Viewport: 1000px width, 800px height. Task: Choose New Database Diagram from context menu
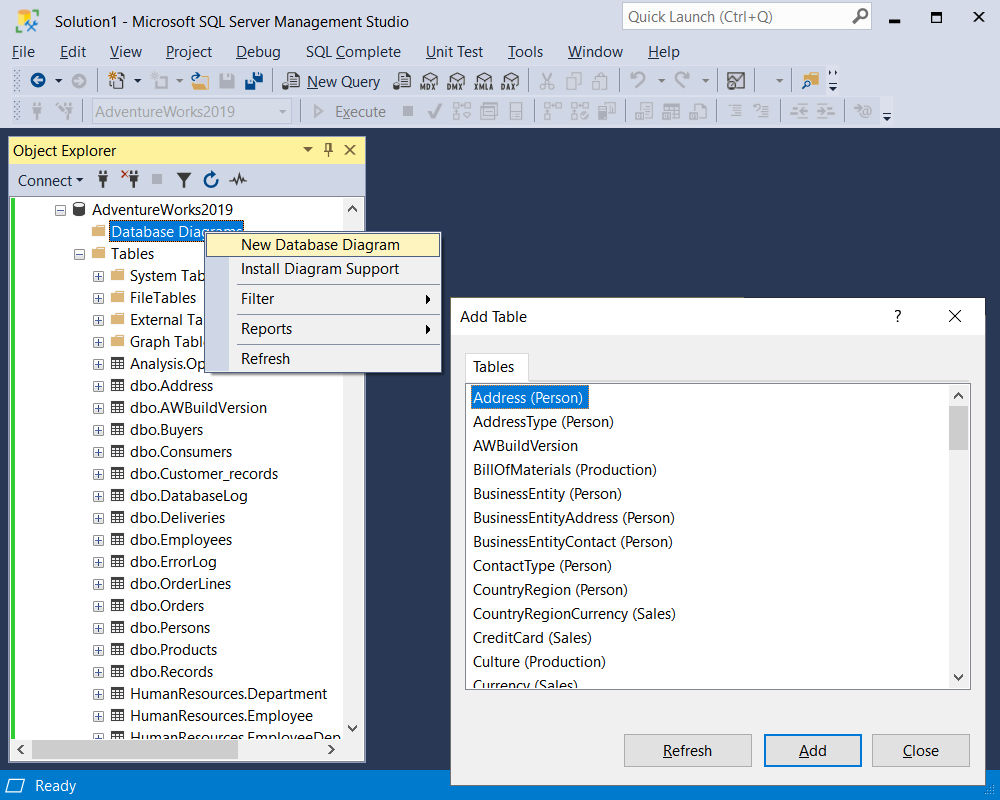(323, 244)
